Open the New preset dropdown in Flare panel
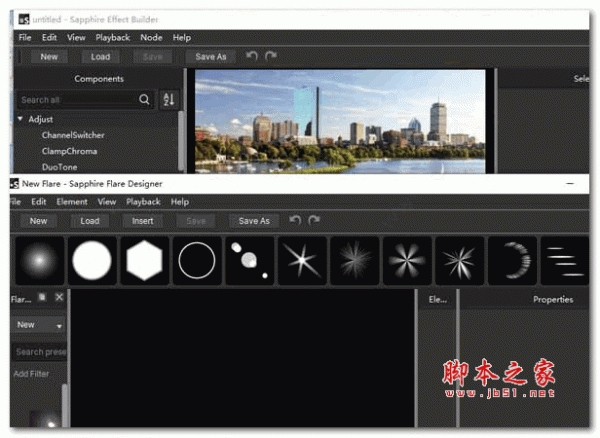Viewport: 600px width, 438px height. pyautogui.click(x=39, y=325)
